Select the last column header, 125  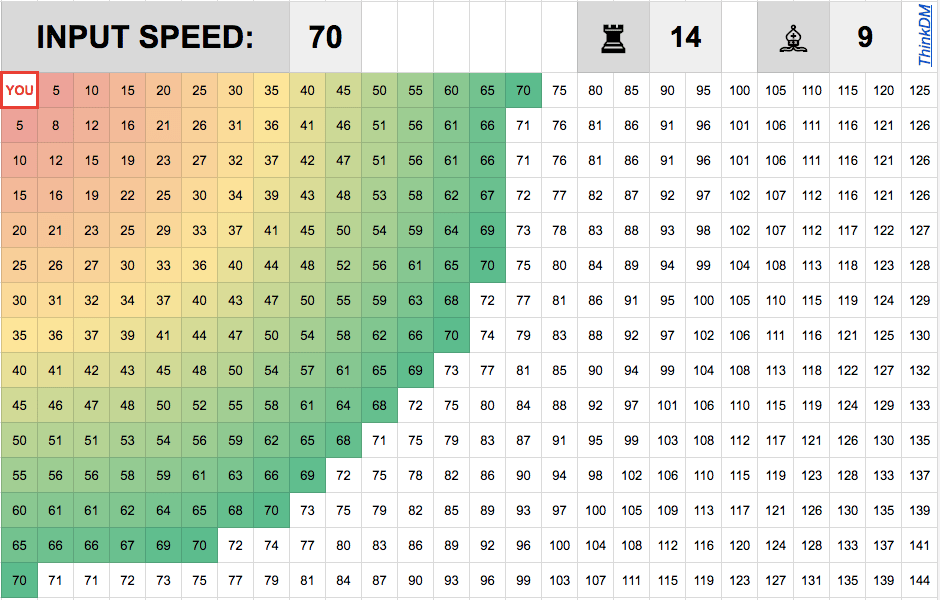pyautogui.click(x=920, y=91)
